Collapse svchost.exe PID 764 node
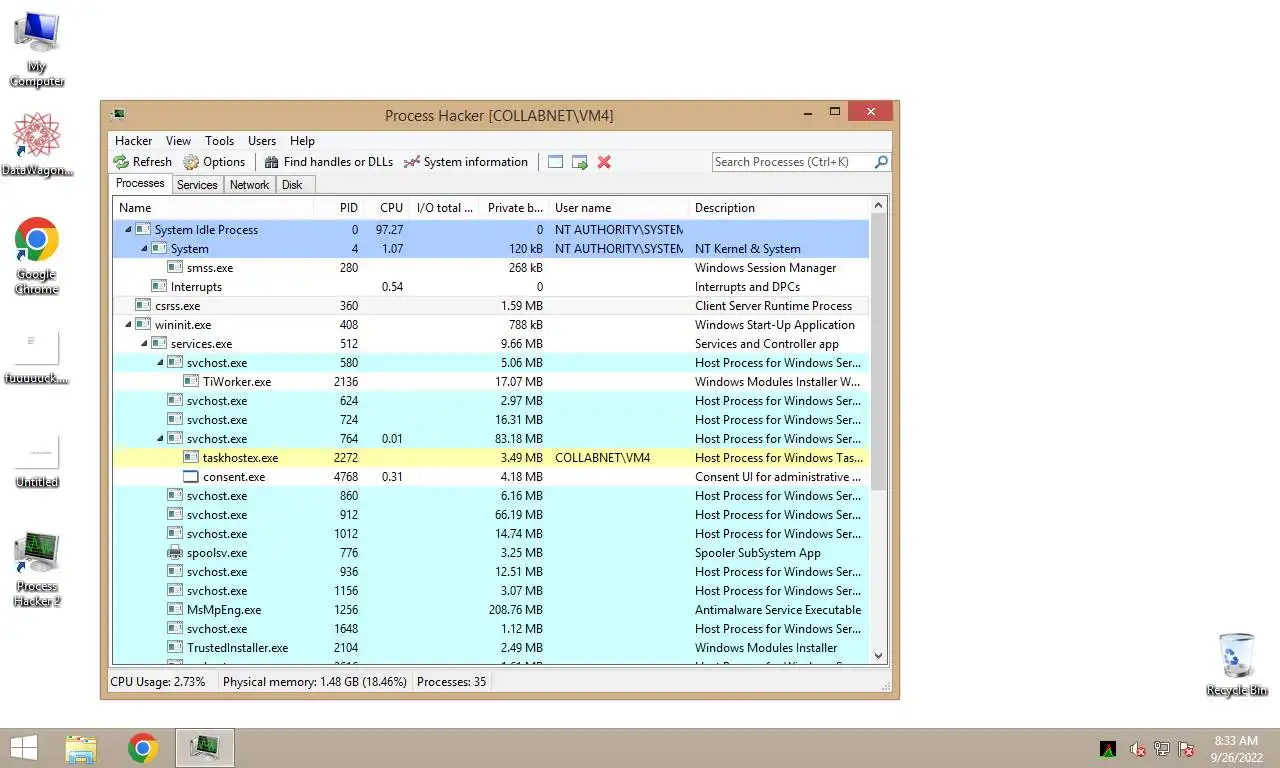The height and width of the screenshot is (768, 1280). pos(160,439)
